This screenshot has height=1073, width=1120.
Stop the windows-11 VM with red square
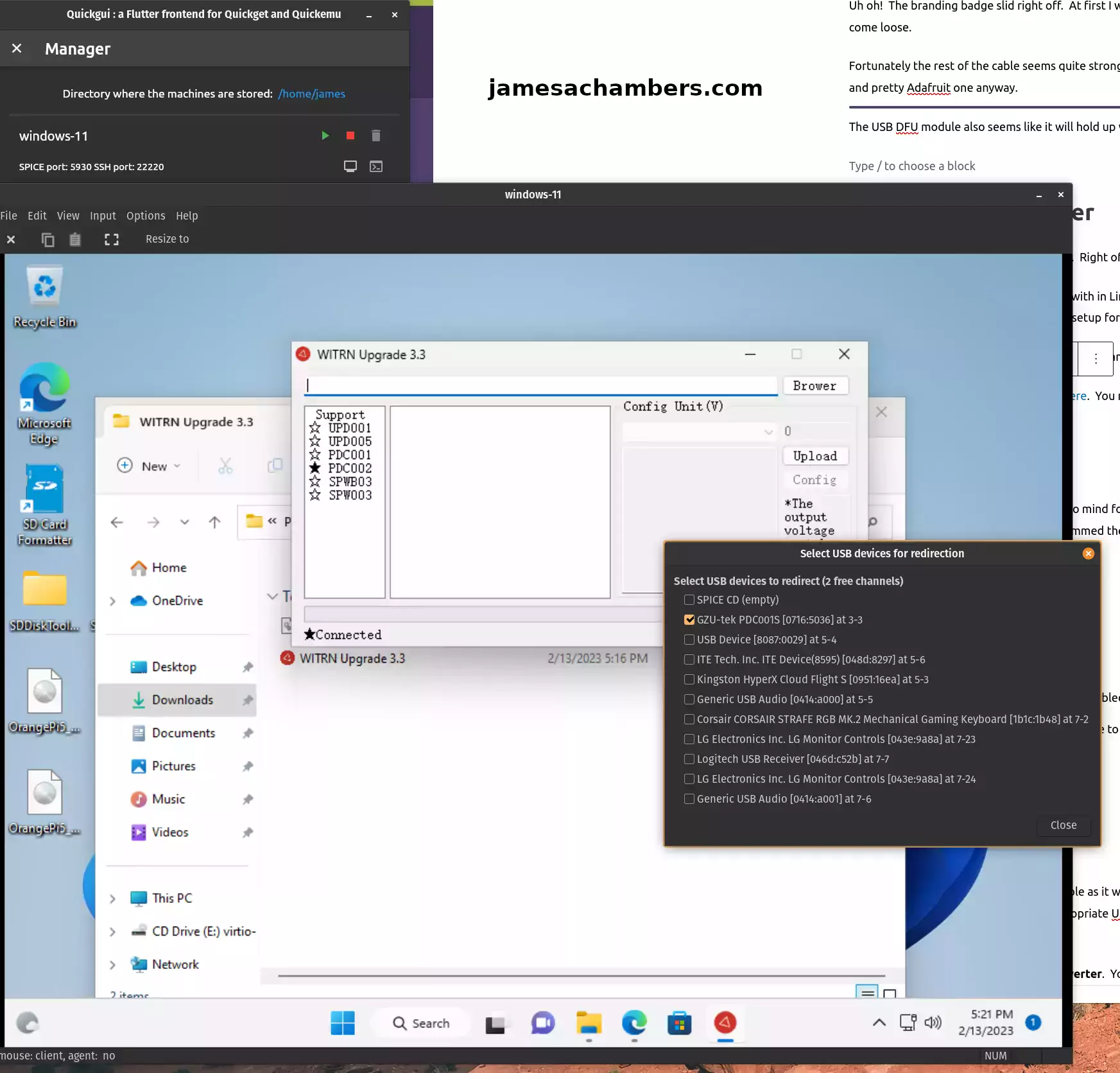350,135
